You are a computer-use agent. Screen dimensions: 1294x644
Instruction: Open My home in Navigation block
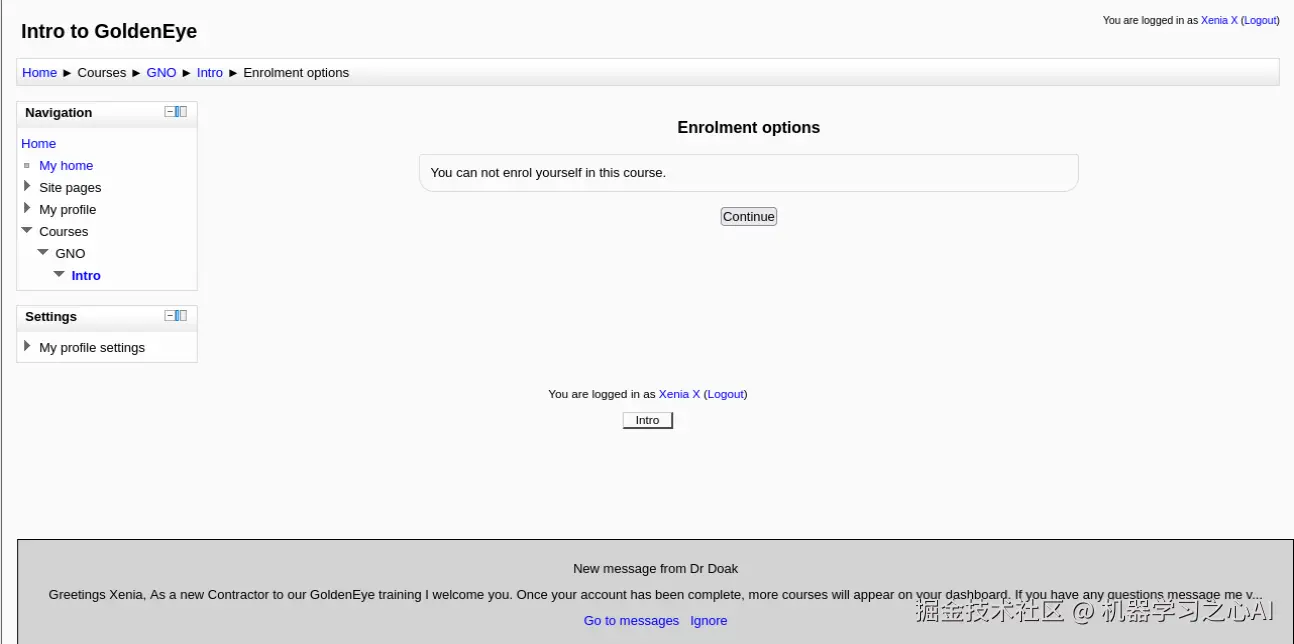click(x=66, y=165)
